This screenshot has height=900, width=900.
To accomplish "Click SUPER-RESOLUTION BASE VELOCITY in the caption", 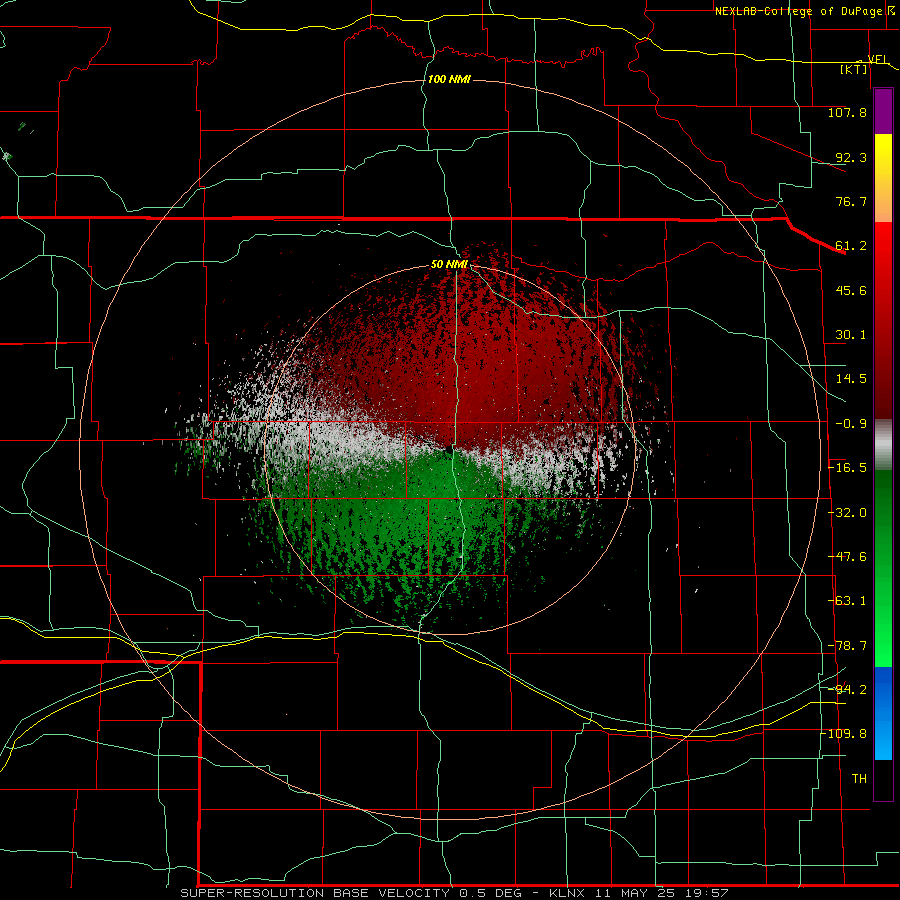I will [x=315, y=893].
